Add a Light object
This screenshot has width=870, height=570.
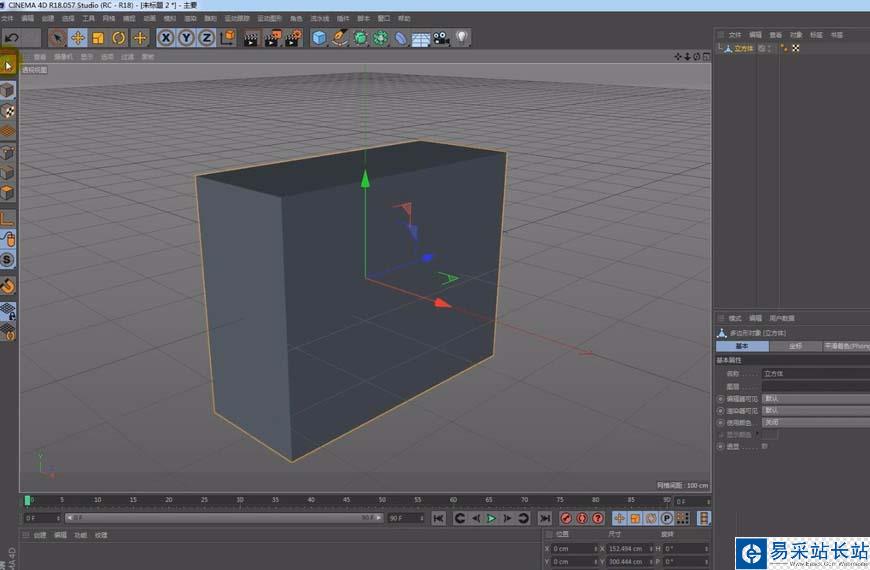click(462, 38)
